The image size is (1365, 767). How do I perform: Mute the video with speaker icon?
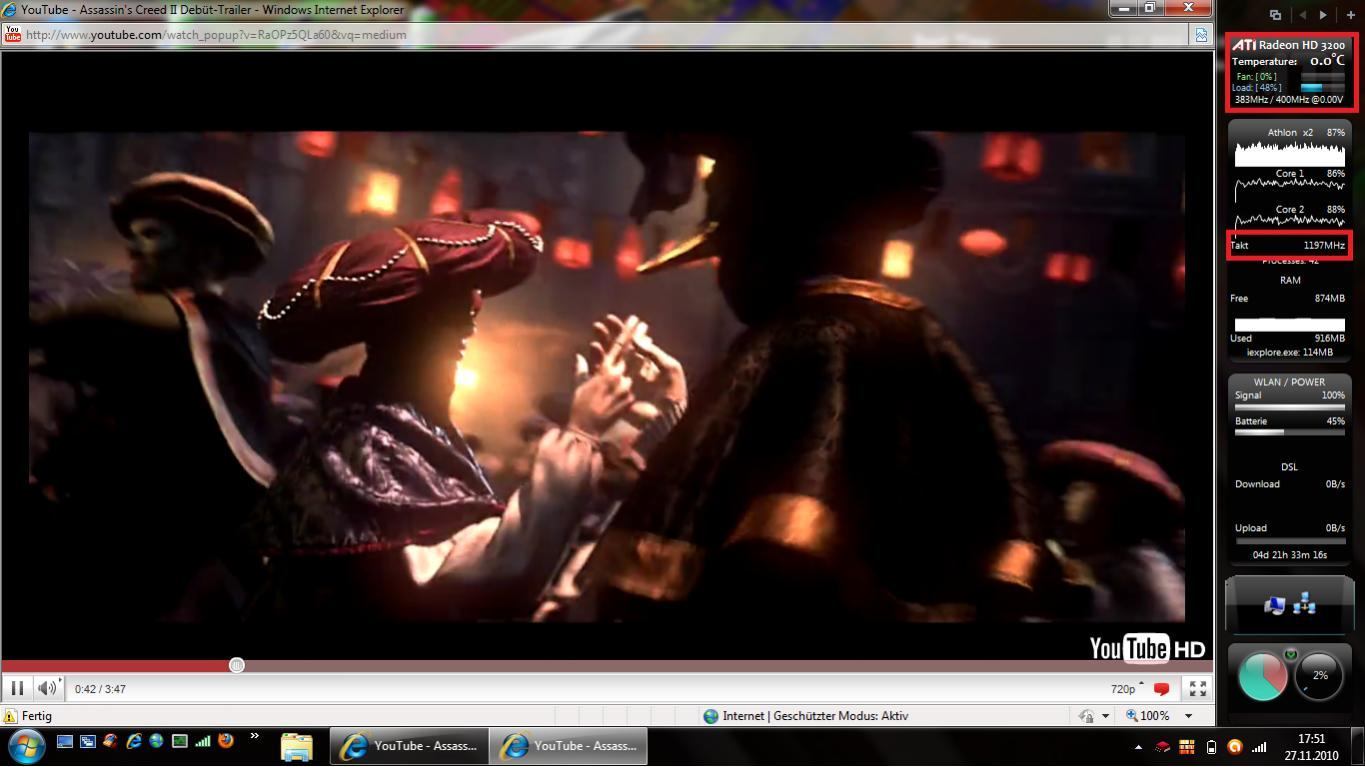coord(47,688)
